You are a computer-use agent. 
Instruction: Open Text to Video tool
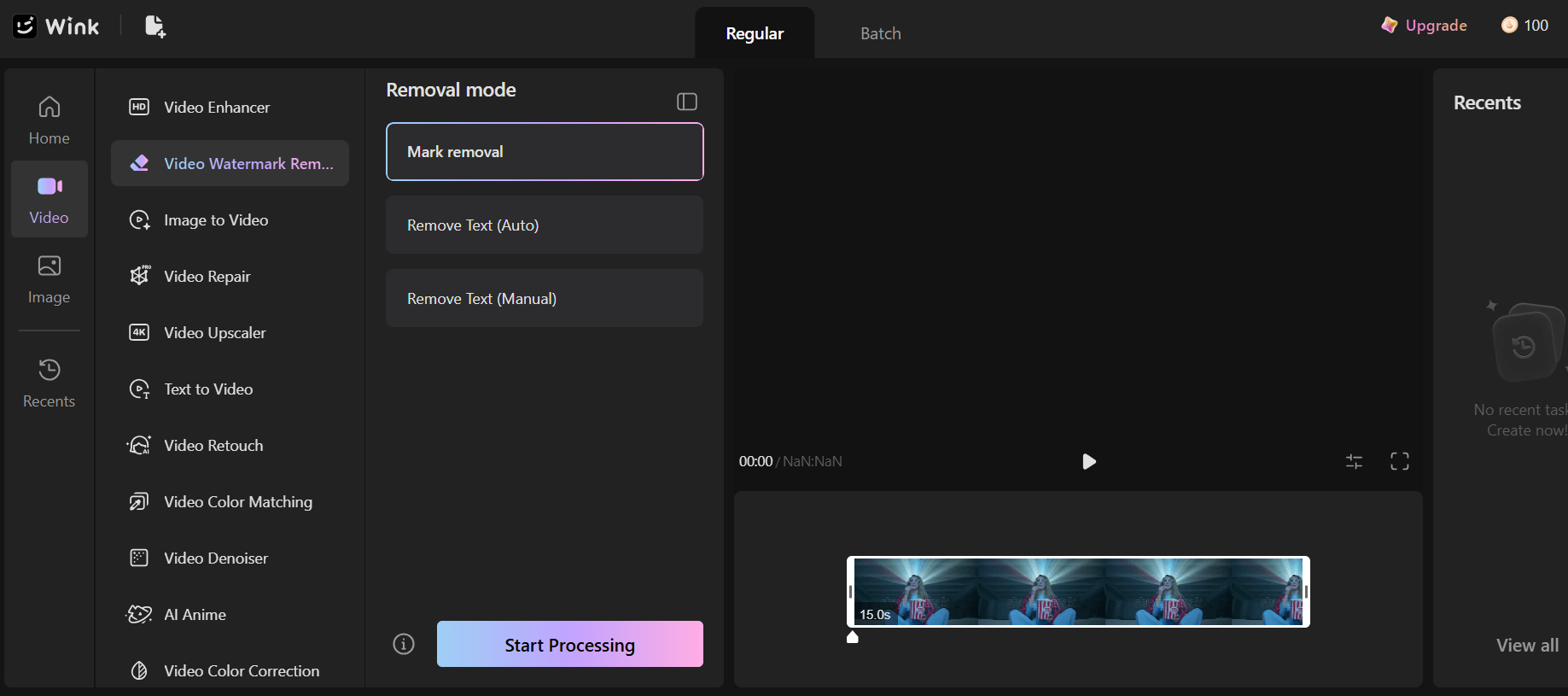230,389
